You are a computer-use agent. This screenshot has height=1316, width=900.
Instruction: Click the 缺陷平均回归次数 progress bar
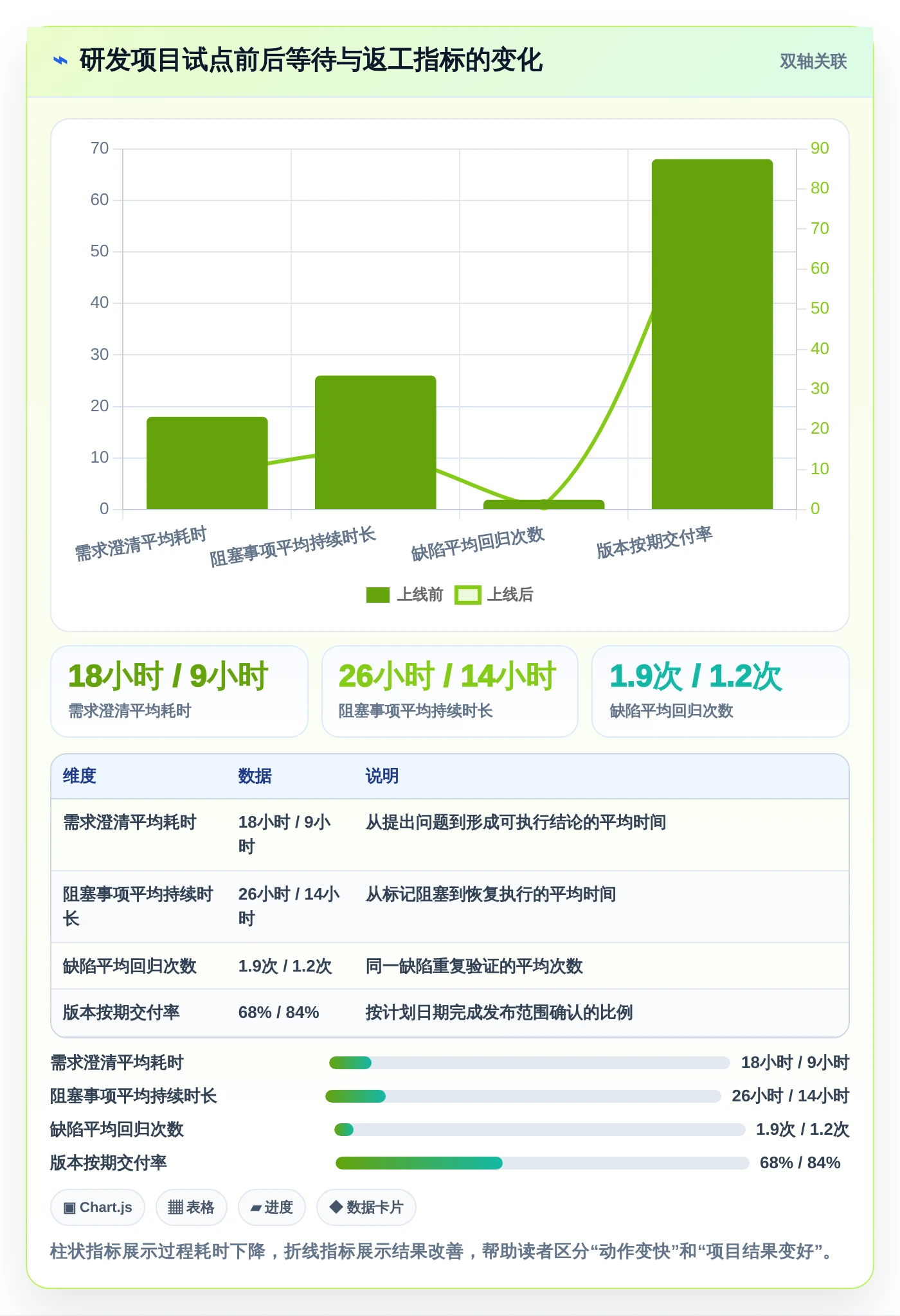(x=539, y=1130)
